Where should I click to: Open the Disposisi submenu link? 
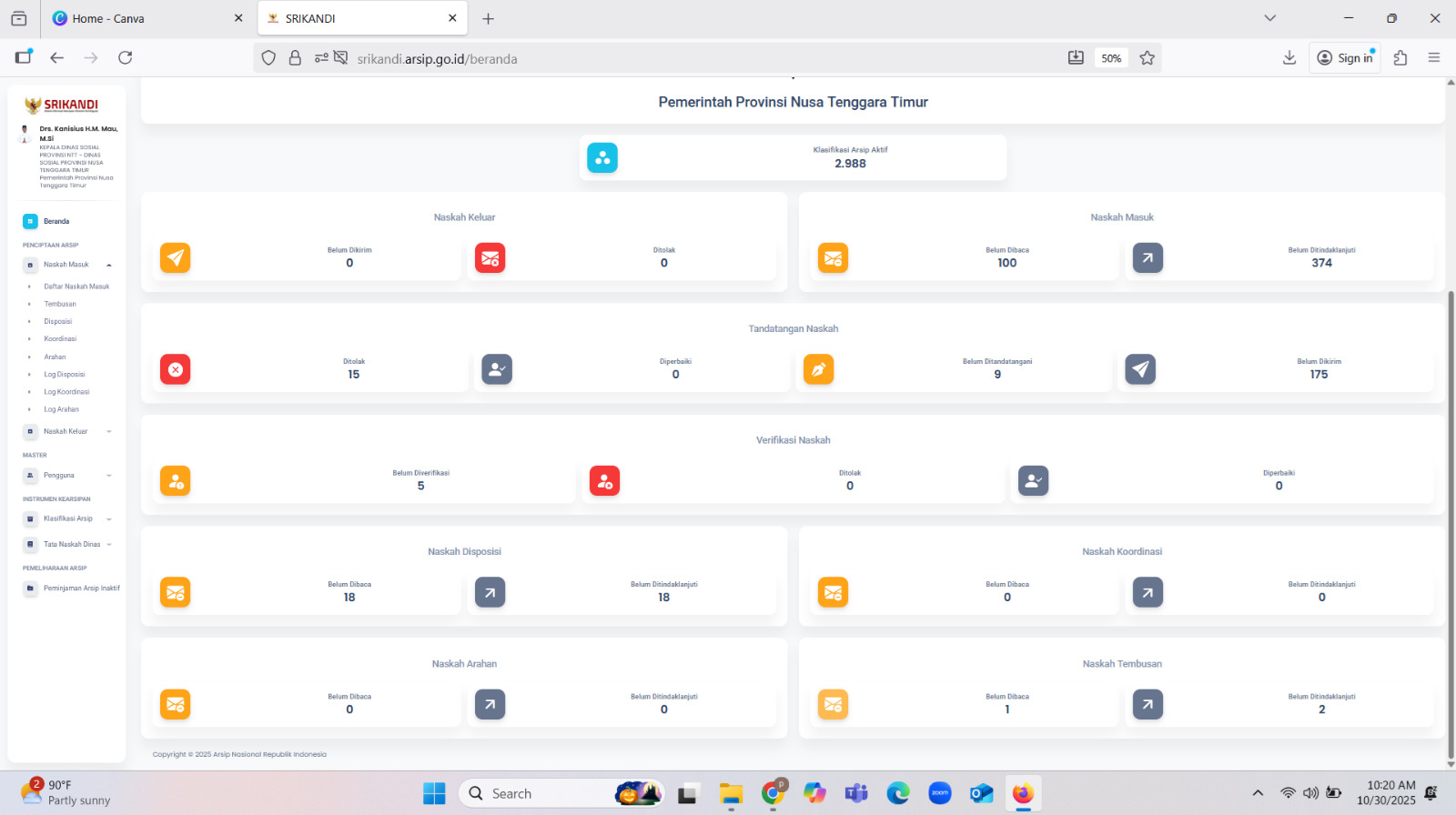coord(57,322)
